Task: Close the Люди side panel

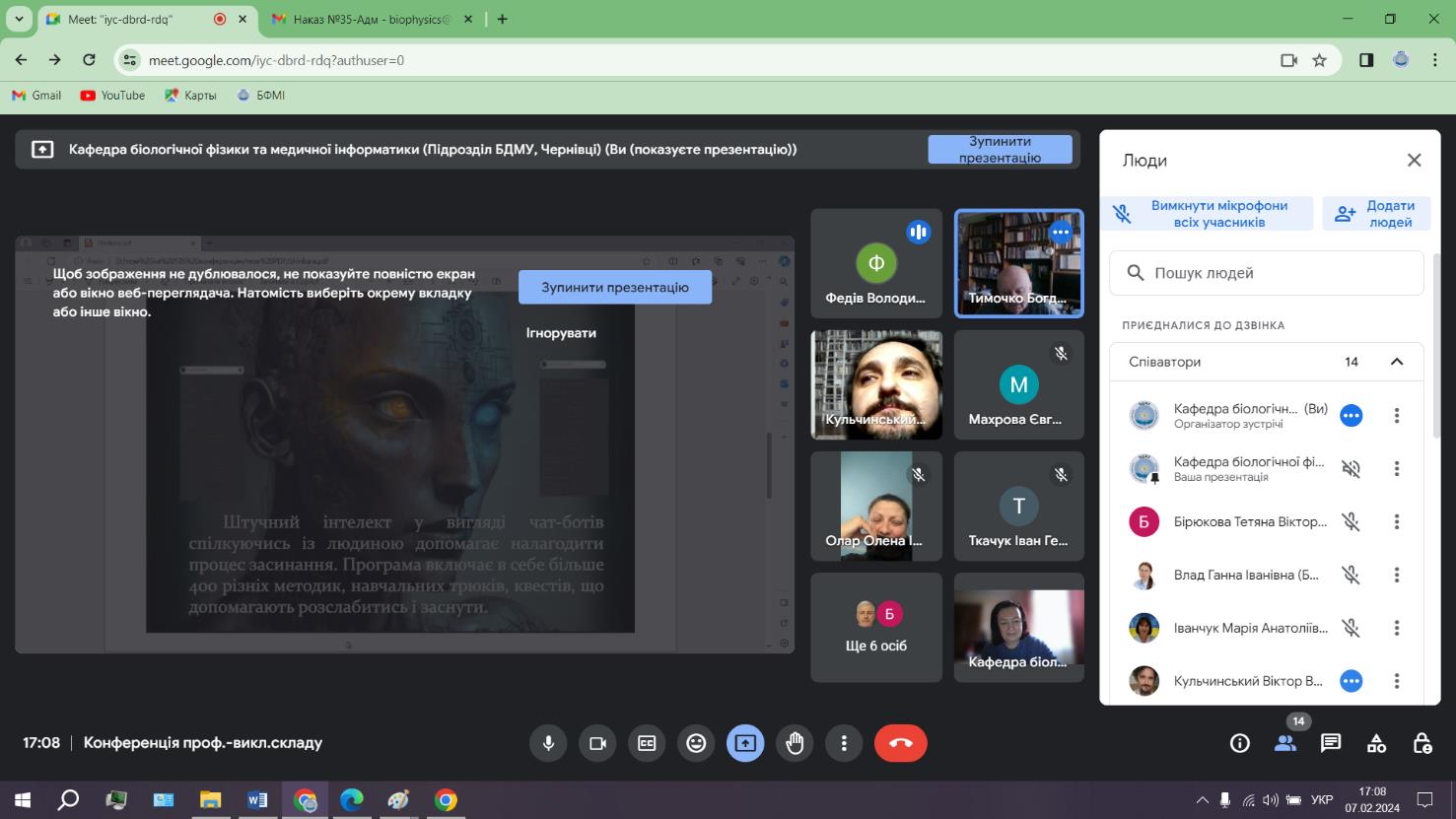Action: click(x=1414, y=160)
